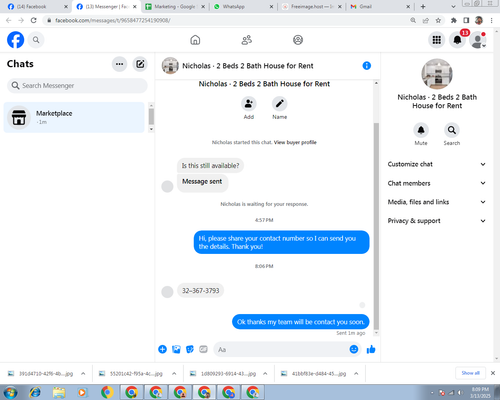Screen dimensions: 500x400
Task: Mute conversation using the bell icon
Action: (421, 130)
